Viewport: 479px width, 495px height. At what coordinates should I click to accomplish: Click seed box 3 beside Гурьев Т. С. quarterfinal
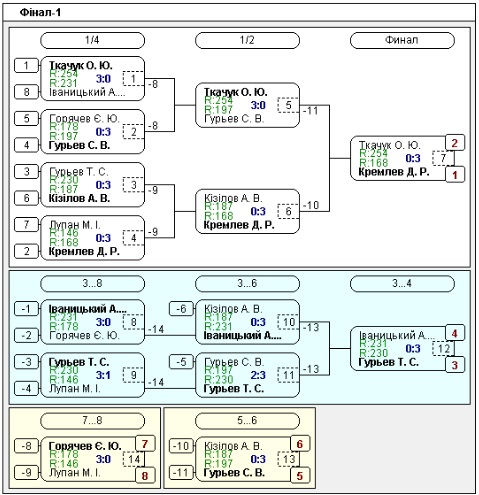pos(26,171)
